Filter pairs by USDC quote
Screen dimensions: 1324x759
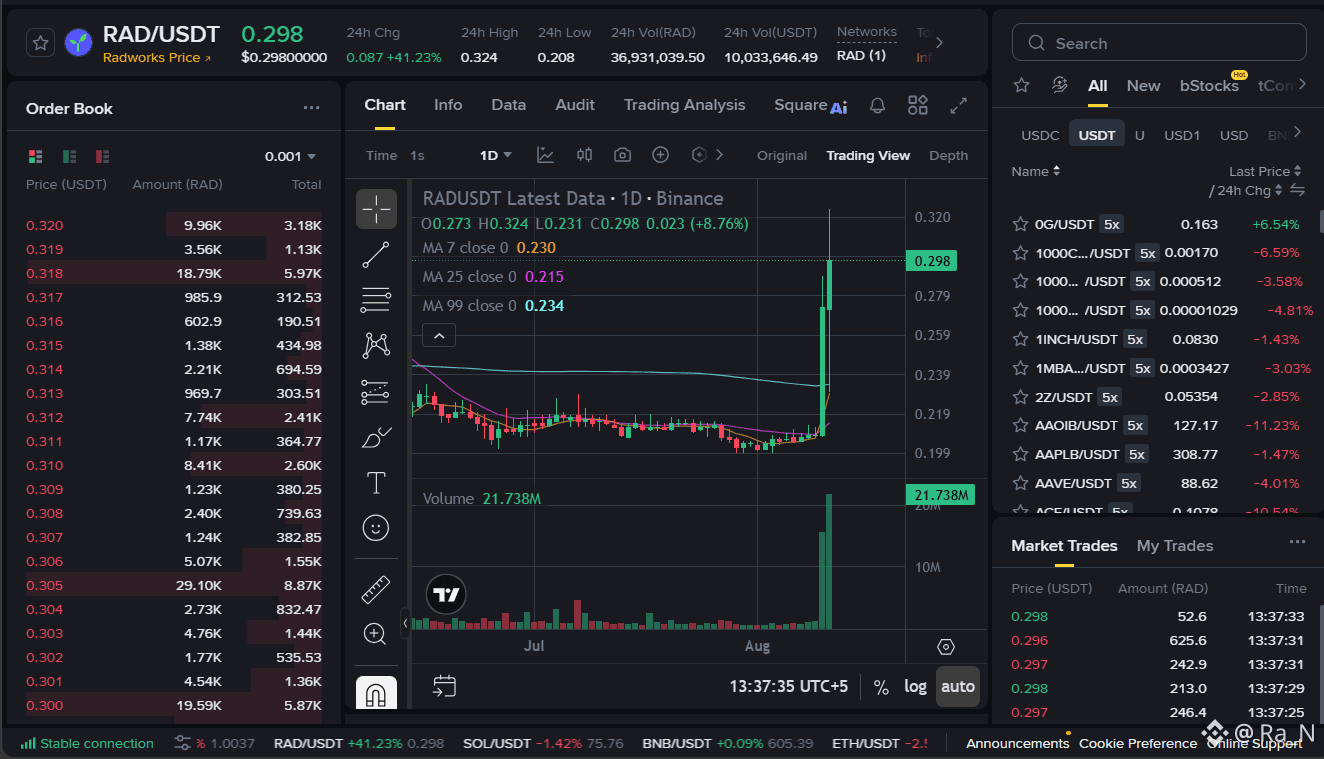1040,135
